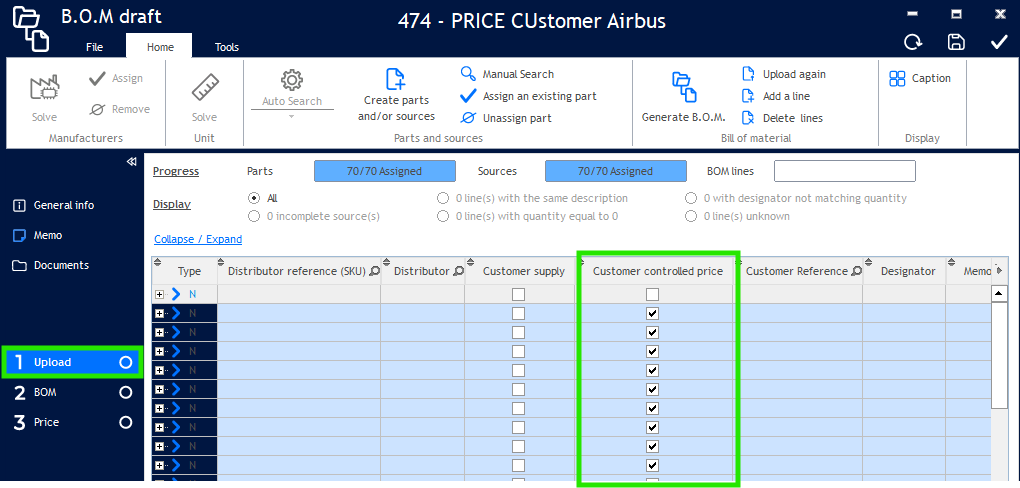
Task: Select Unassign part in ribbon
Action: (x=468, y=118)
